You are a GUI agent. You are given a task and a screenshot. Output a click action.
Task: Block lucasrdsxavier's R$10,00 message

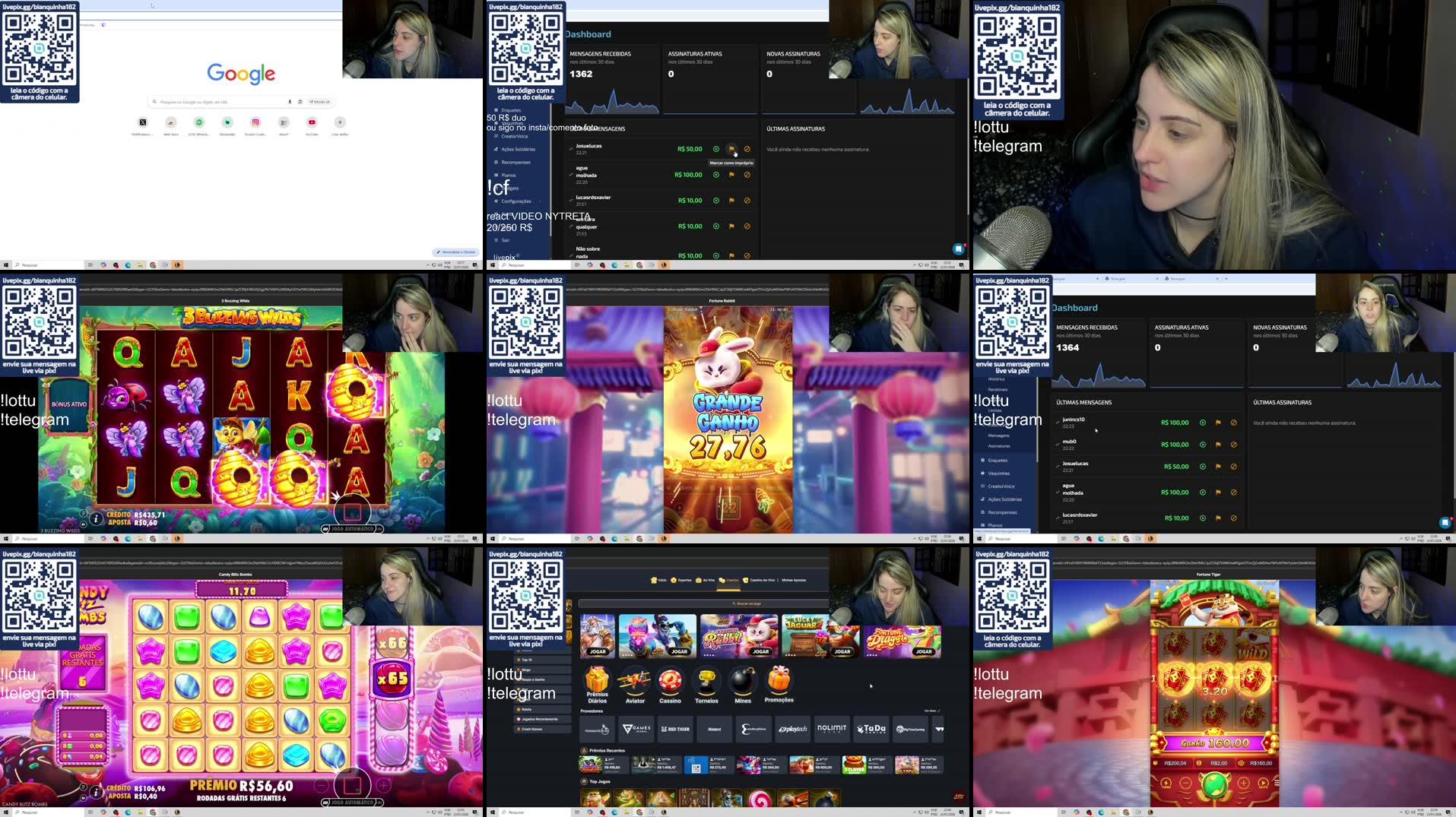[747, 201]
